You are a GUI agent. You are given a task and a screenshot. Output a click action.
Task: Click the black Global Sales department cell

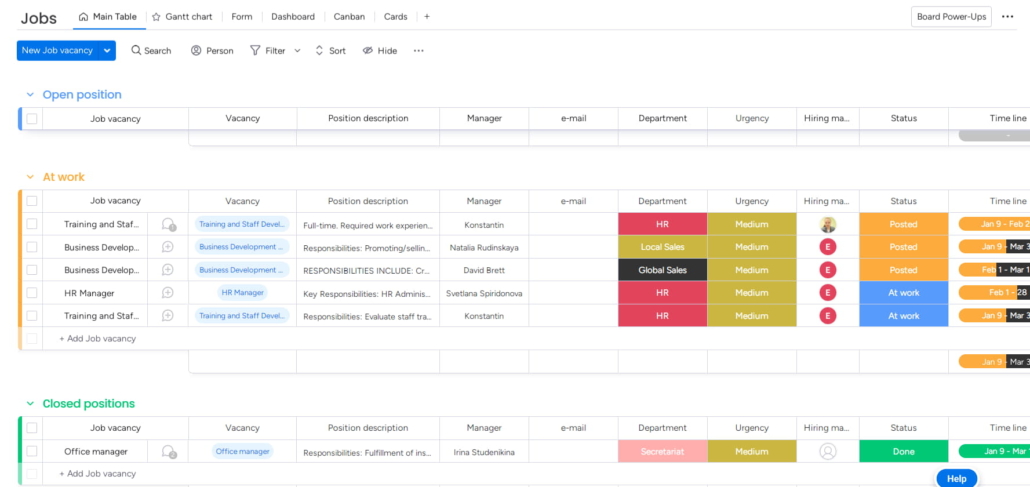pos(662,270)
